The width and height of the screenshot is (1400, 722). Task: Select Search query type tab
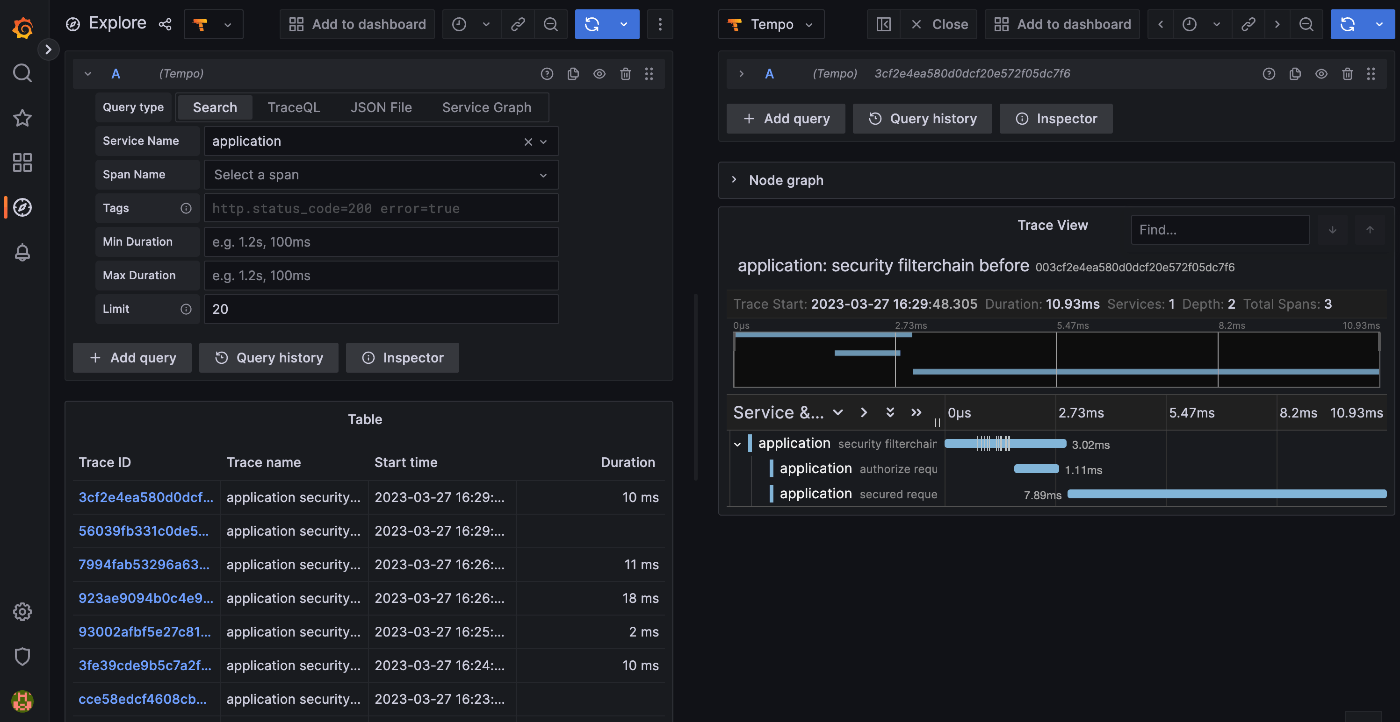tap(215, 107)
